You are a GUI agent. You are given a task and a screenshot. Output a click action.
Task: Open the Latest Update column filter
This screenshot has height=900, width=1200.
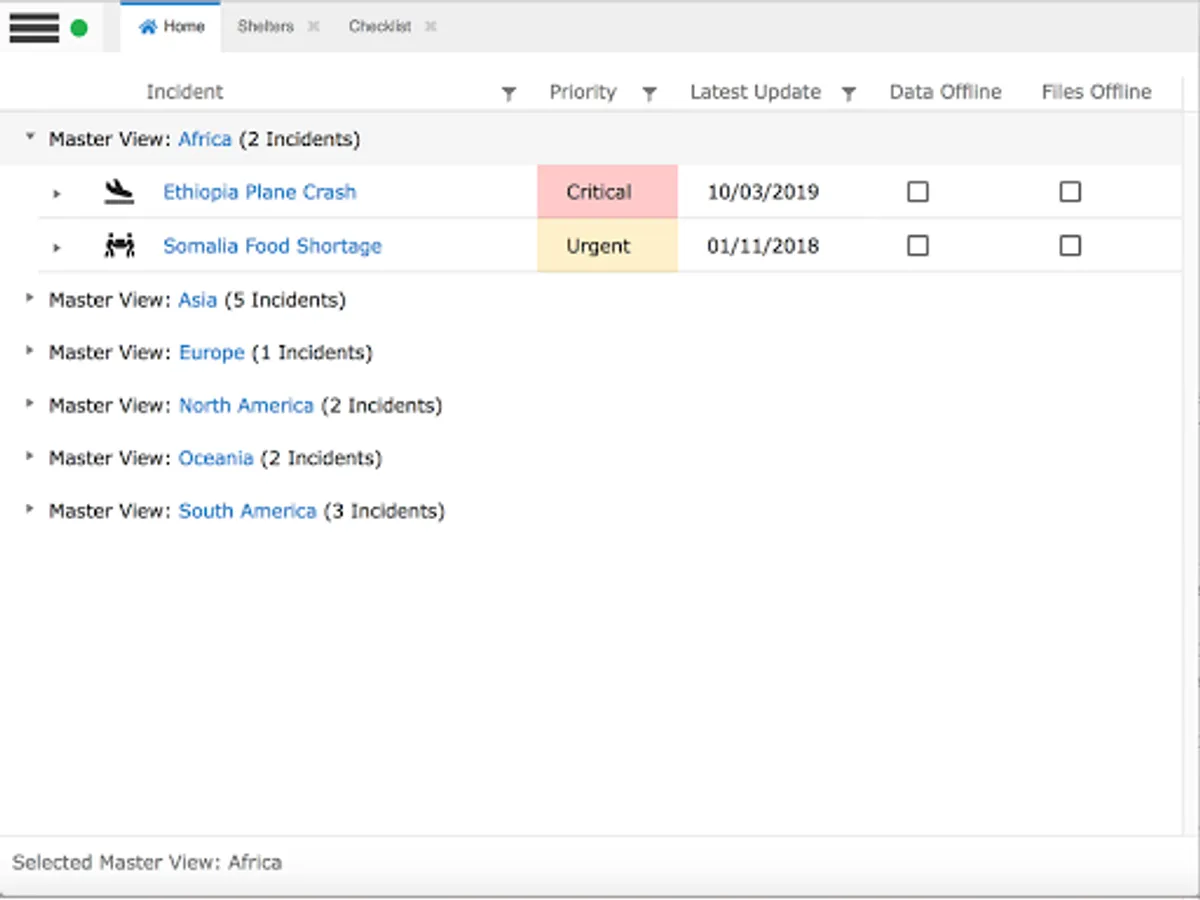tap(848, 93)
